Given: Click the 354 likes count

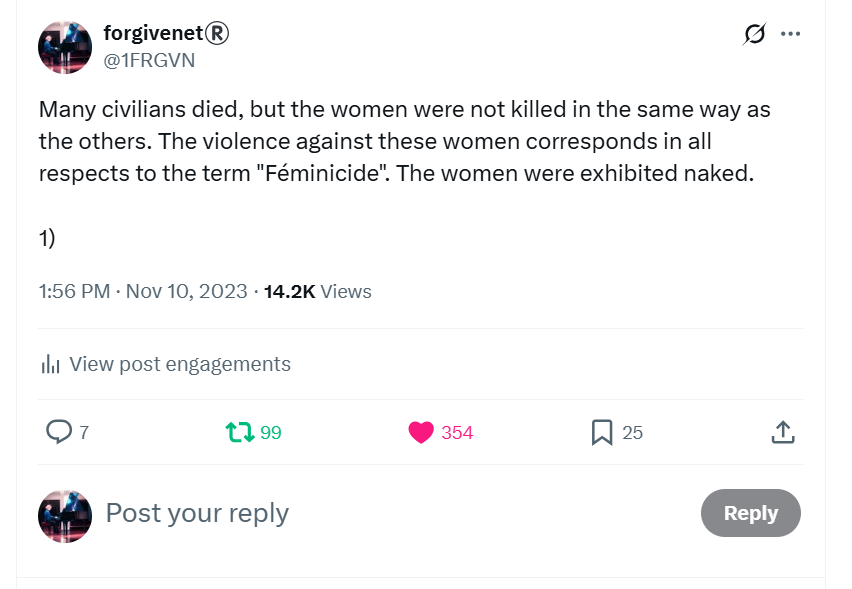Looking at the screenshot, I should point(457,433).
